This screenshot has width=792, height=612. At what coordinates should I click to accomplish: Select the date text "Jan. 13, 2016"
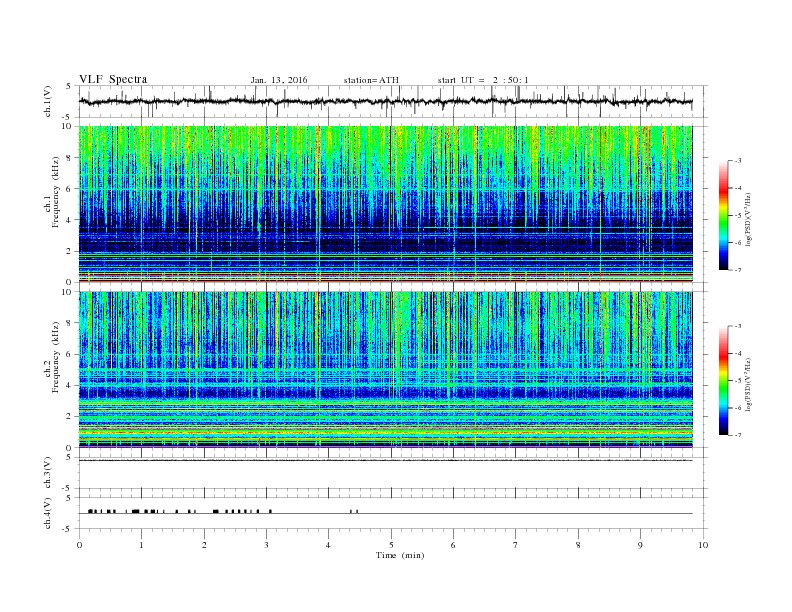point(279,80)
